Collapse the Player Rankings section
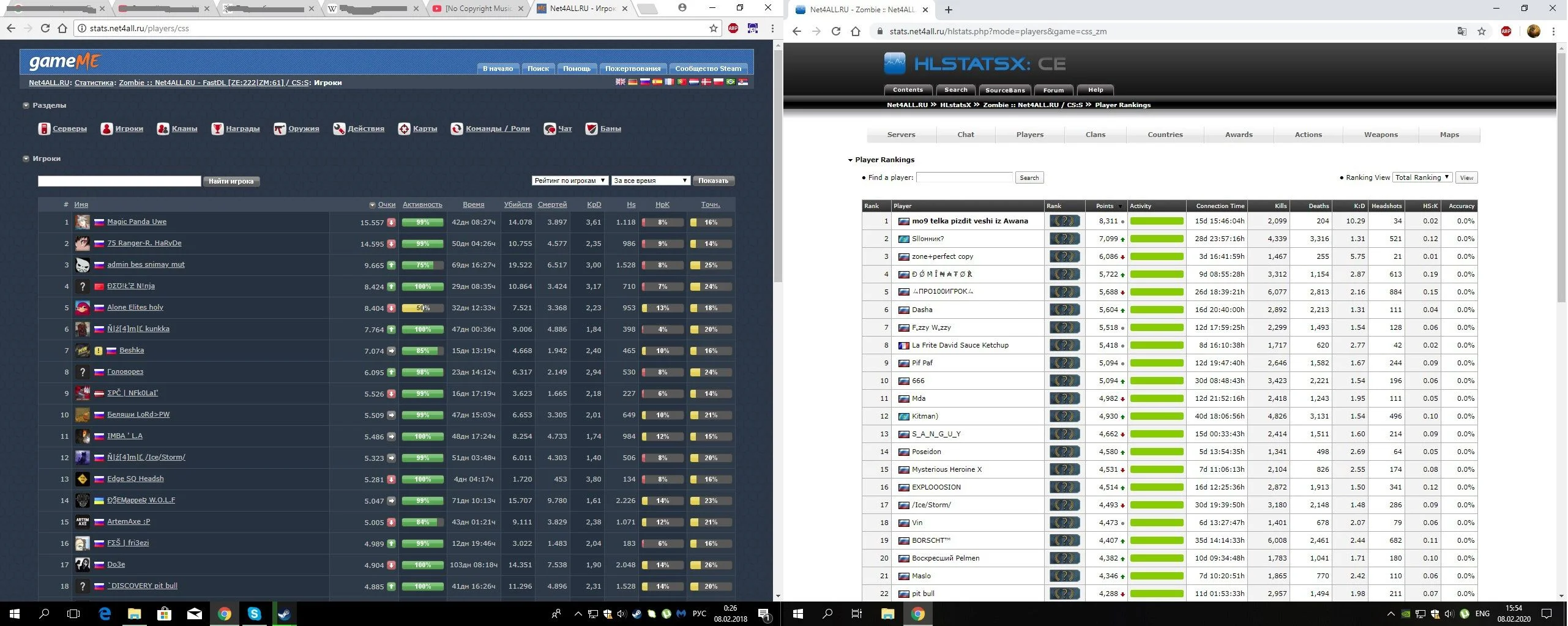 [x=850, y=160]
